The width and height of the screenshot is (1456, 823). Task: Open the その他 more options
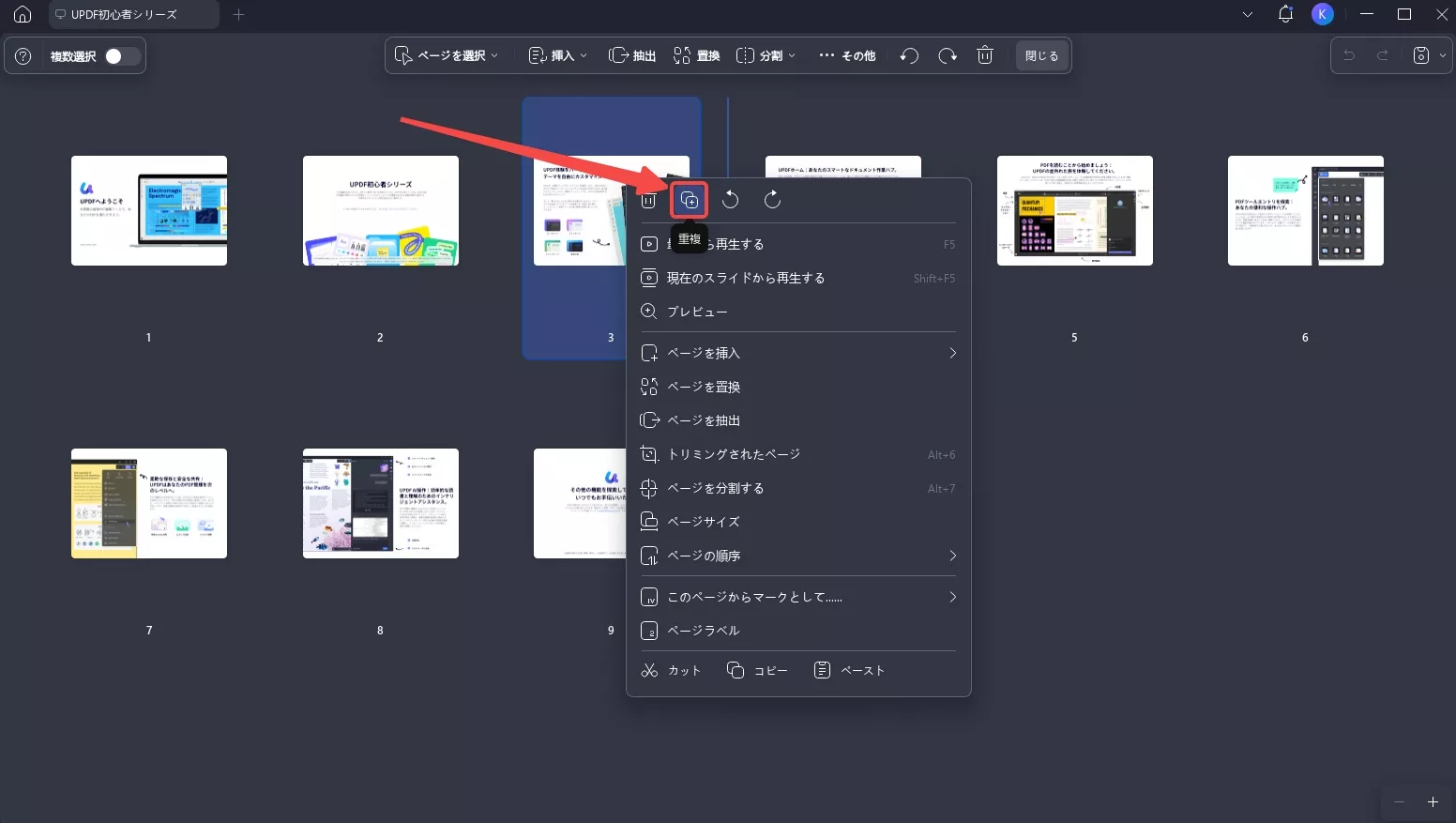coord(847,56)
